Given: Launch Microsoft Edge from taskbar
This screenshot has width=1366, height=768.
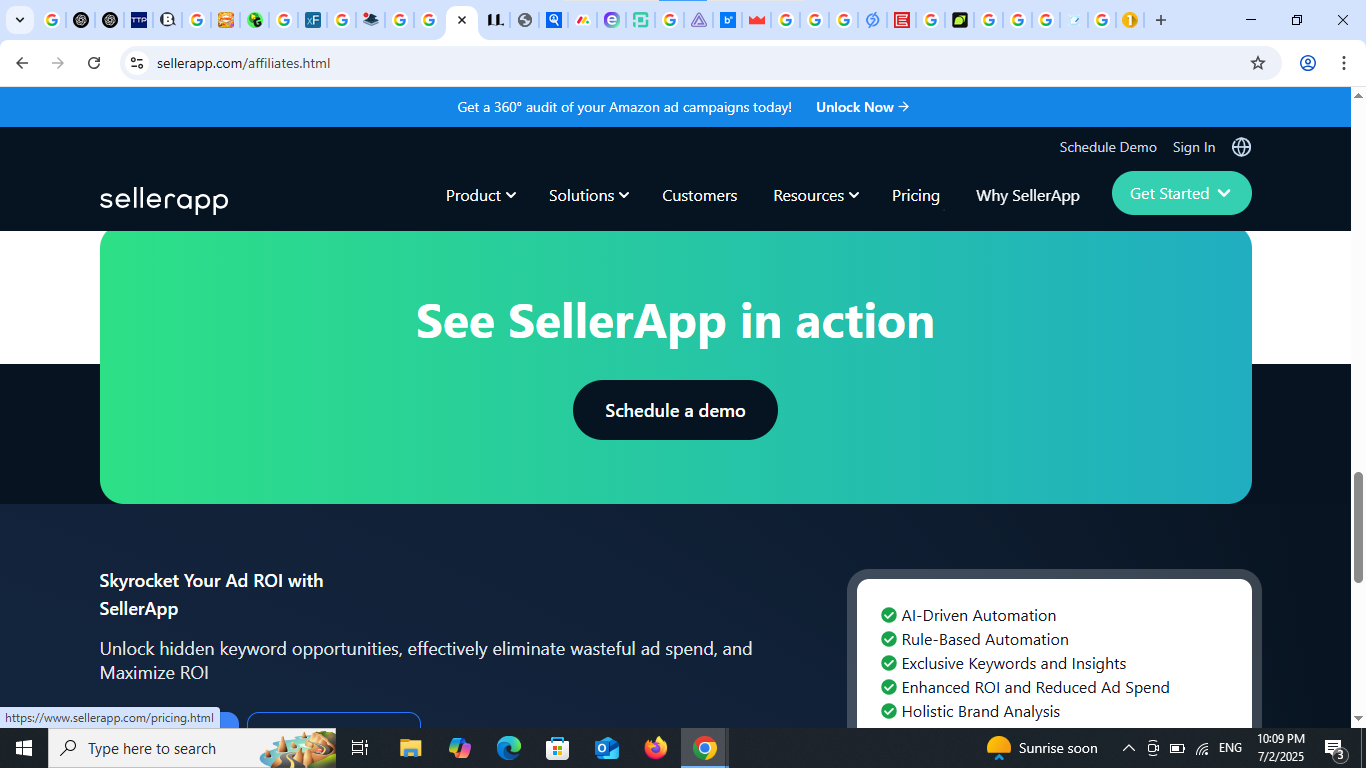Looking at the screenshot, I should point(509,748).
